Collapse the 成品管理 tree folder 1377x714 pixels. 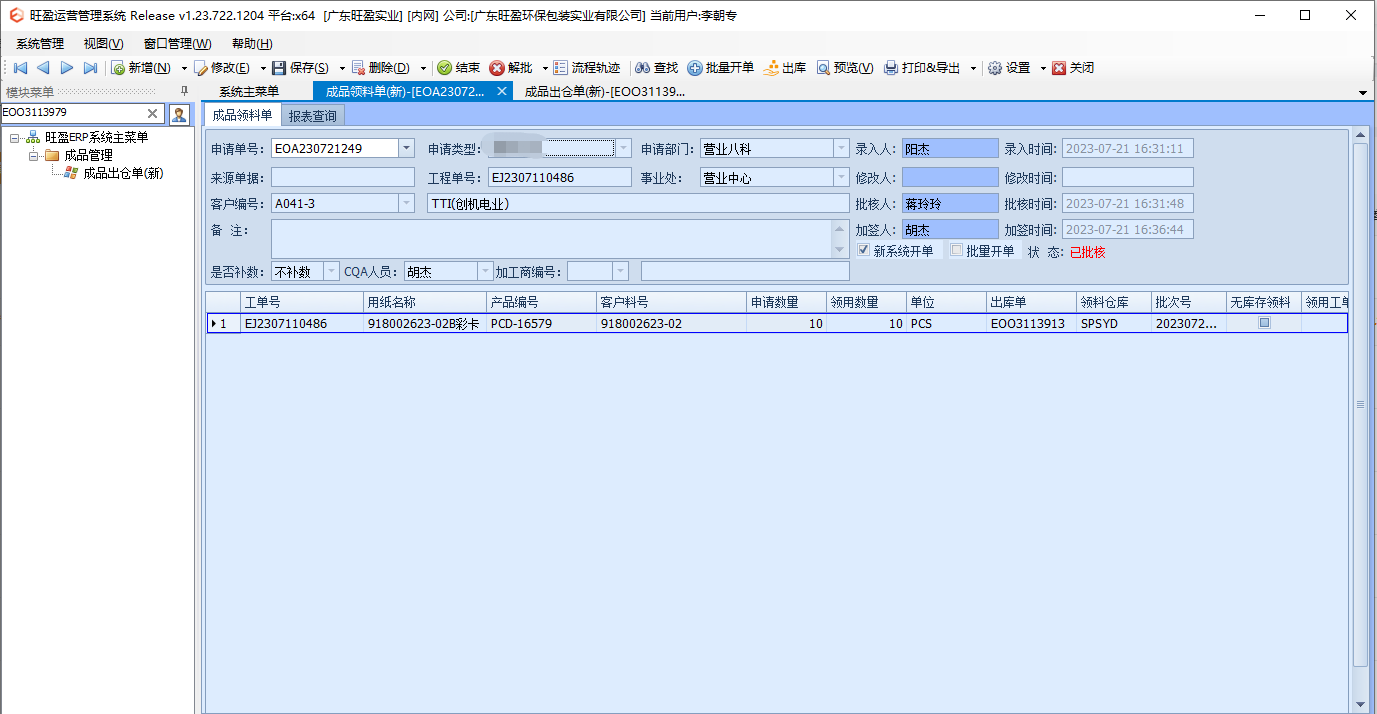[33, 156]
